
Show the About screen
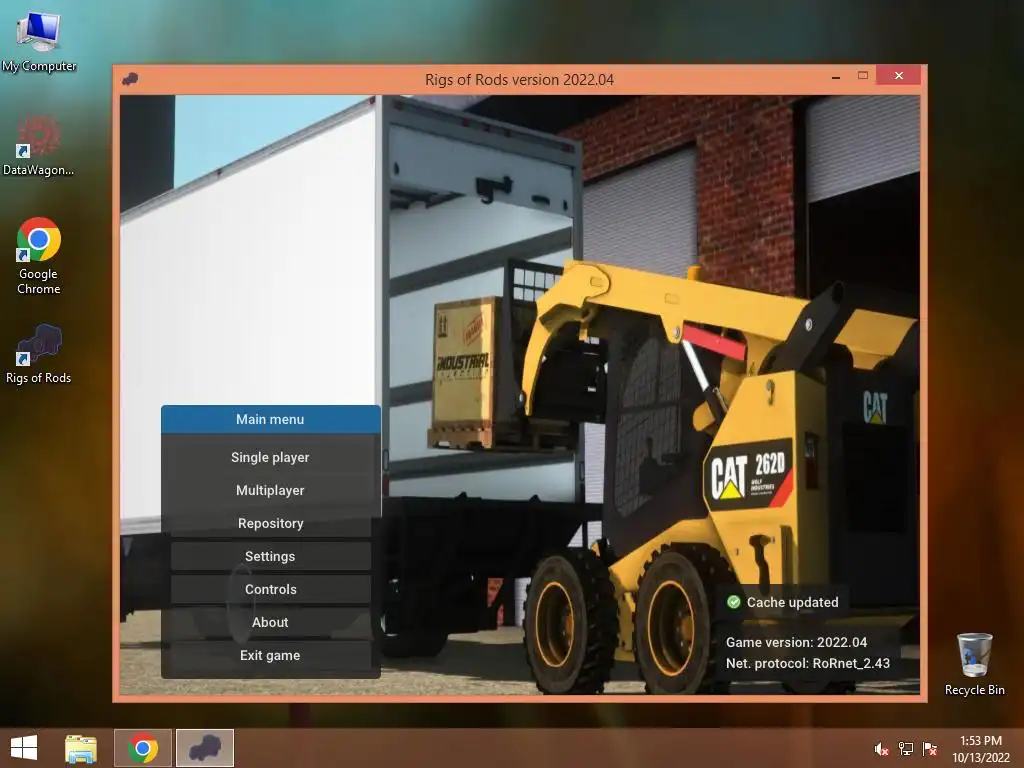[x=270, y=622]
